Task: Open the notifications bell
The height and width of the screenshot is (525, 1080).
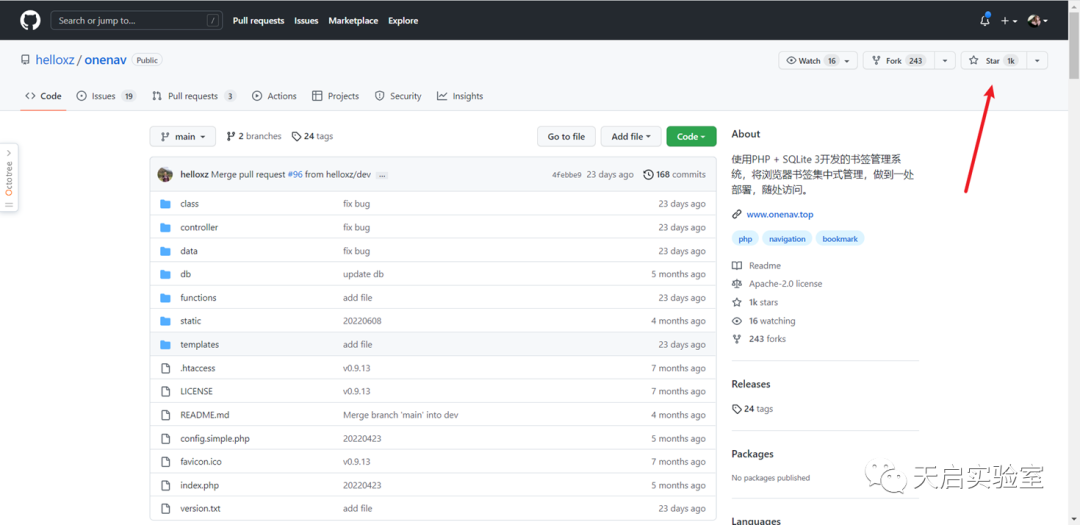Action: pyautogui.click(x=985, y=21)
